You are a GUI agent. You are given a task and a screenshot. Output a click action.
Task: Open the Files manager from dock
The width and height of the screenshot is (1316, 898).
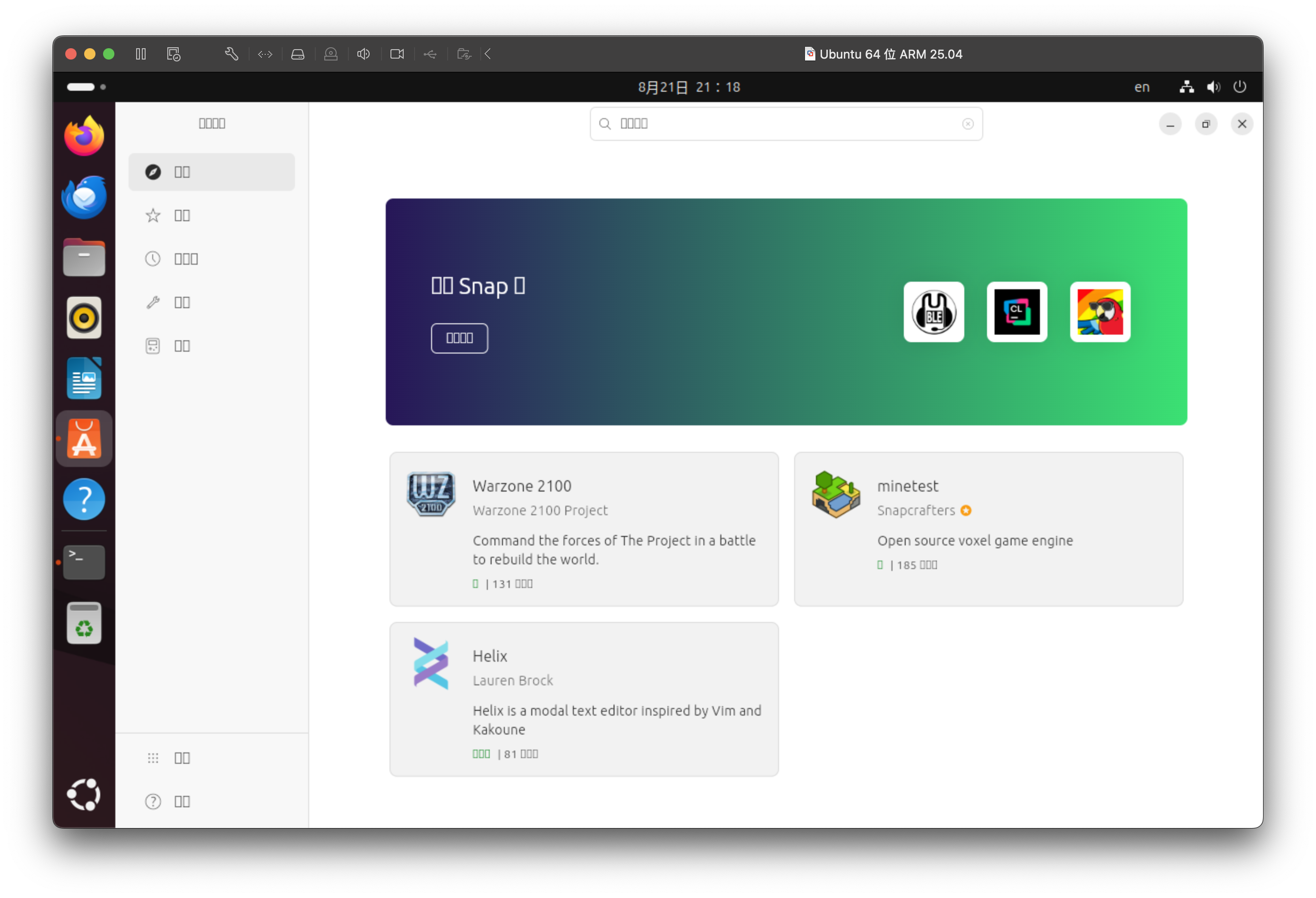84,258
